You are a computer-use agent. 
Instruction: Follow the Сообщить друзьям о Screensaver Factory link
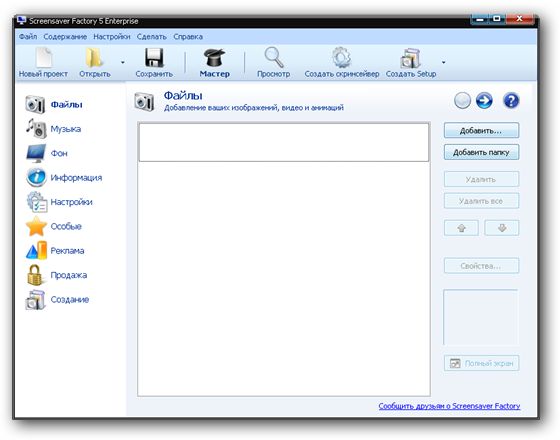pyautogui.click(x=449, y=406)
